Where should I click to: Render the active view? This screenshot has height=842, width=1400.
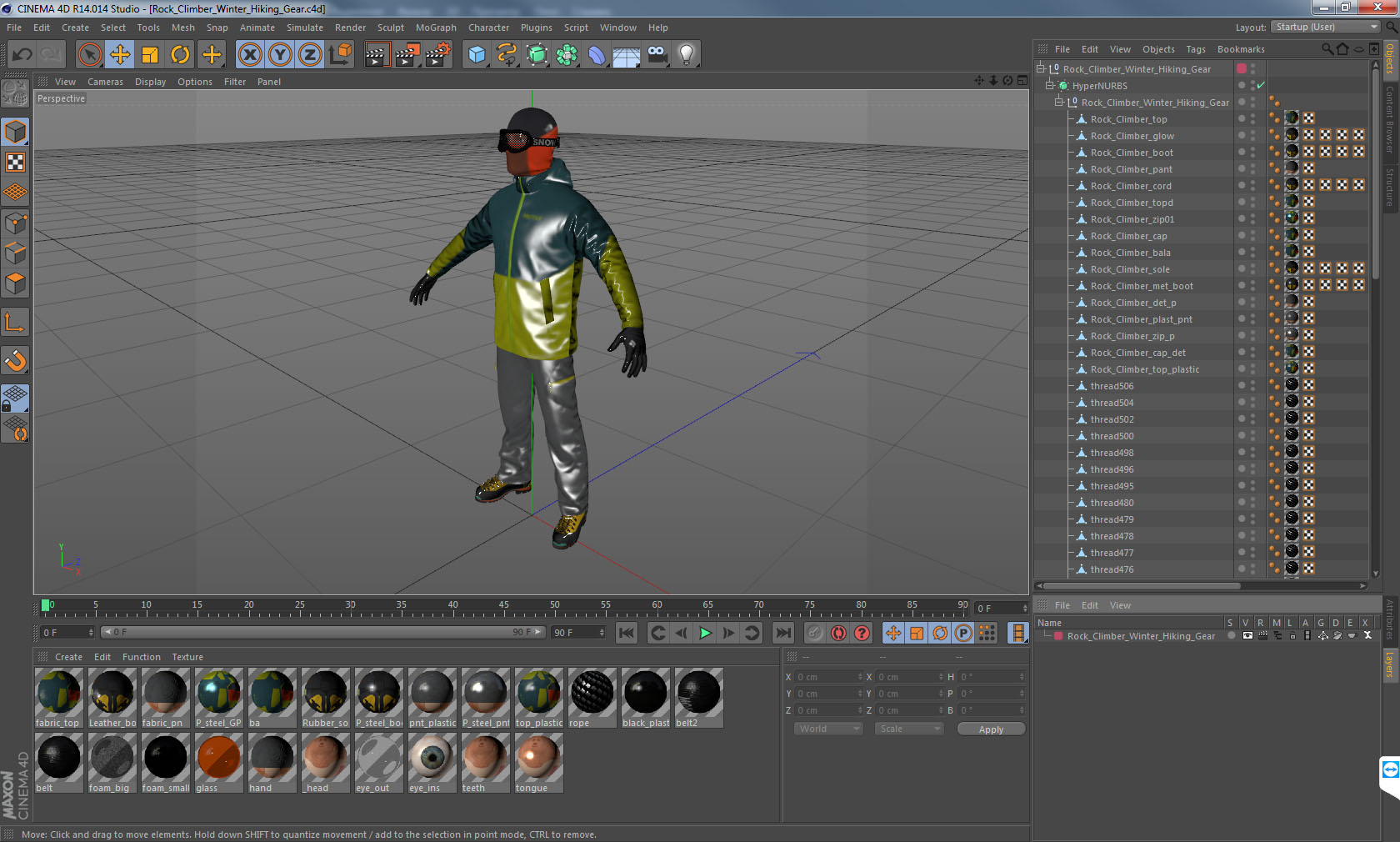(376, 55)
